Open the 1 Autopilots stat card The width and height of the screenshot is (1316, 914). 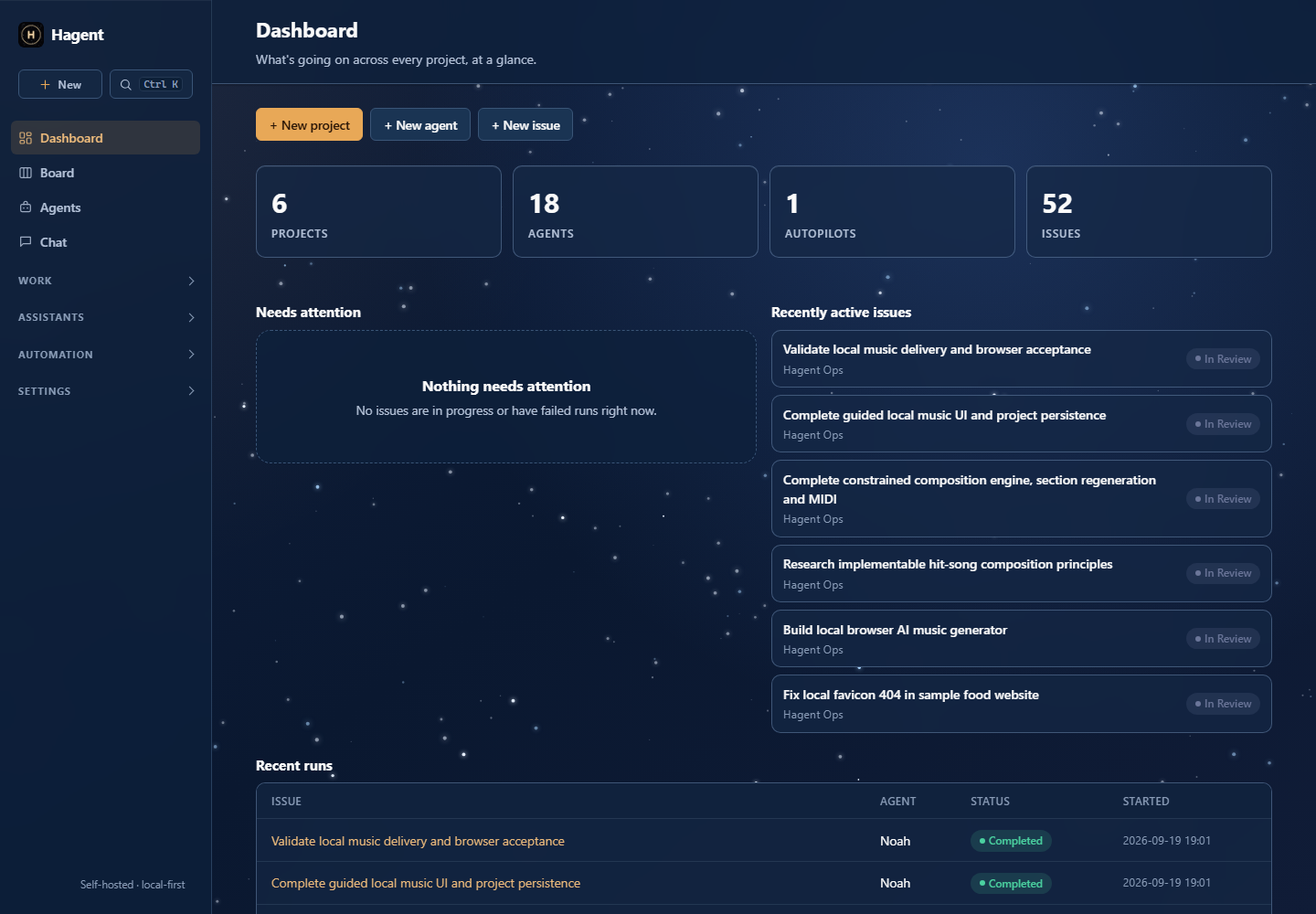coord(892,211)
